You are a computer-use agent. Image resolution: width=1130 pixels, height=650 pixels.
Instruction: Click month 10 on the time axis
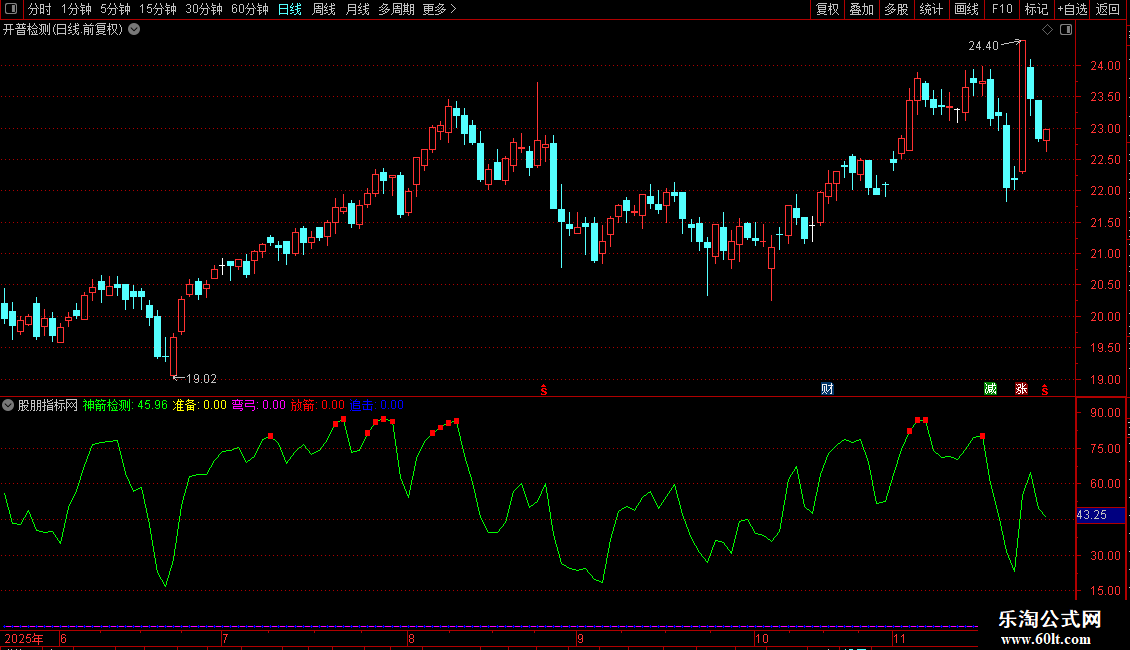click(x=762, y=638)
